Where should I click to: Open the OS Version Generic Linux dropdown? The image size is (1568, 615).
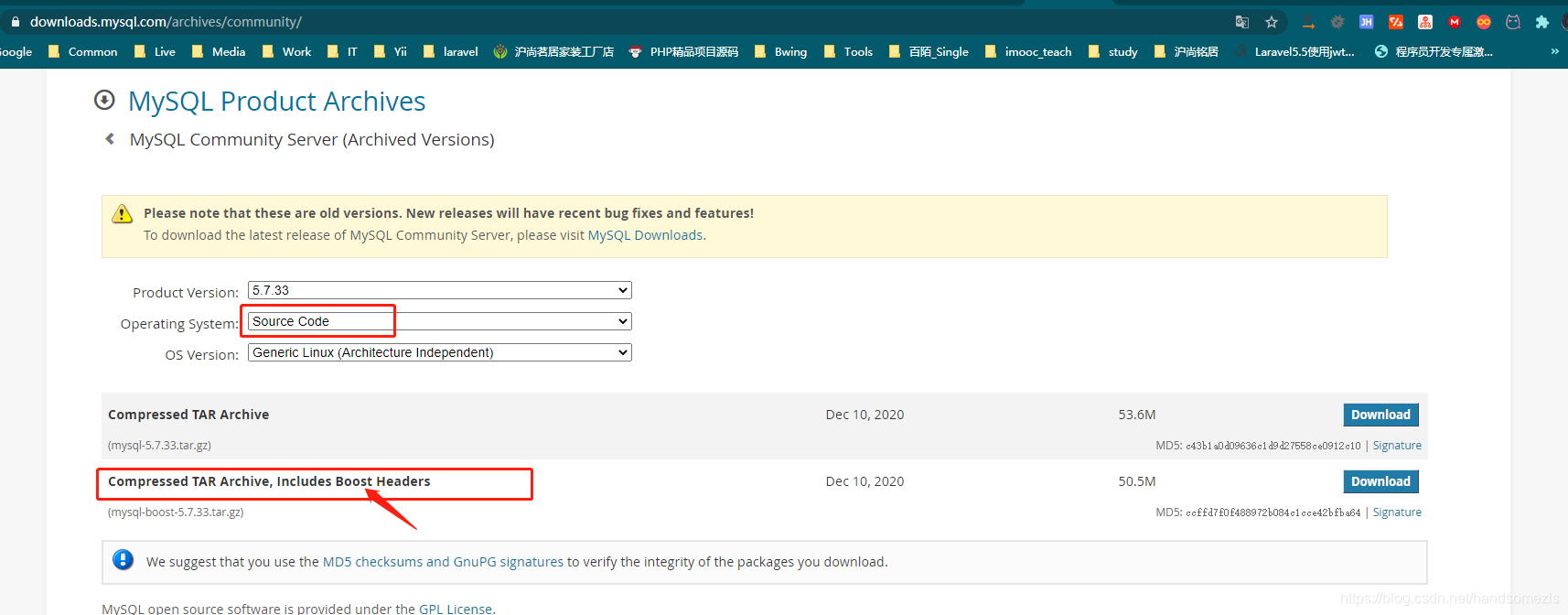440,352
